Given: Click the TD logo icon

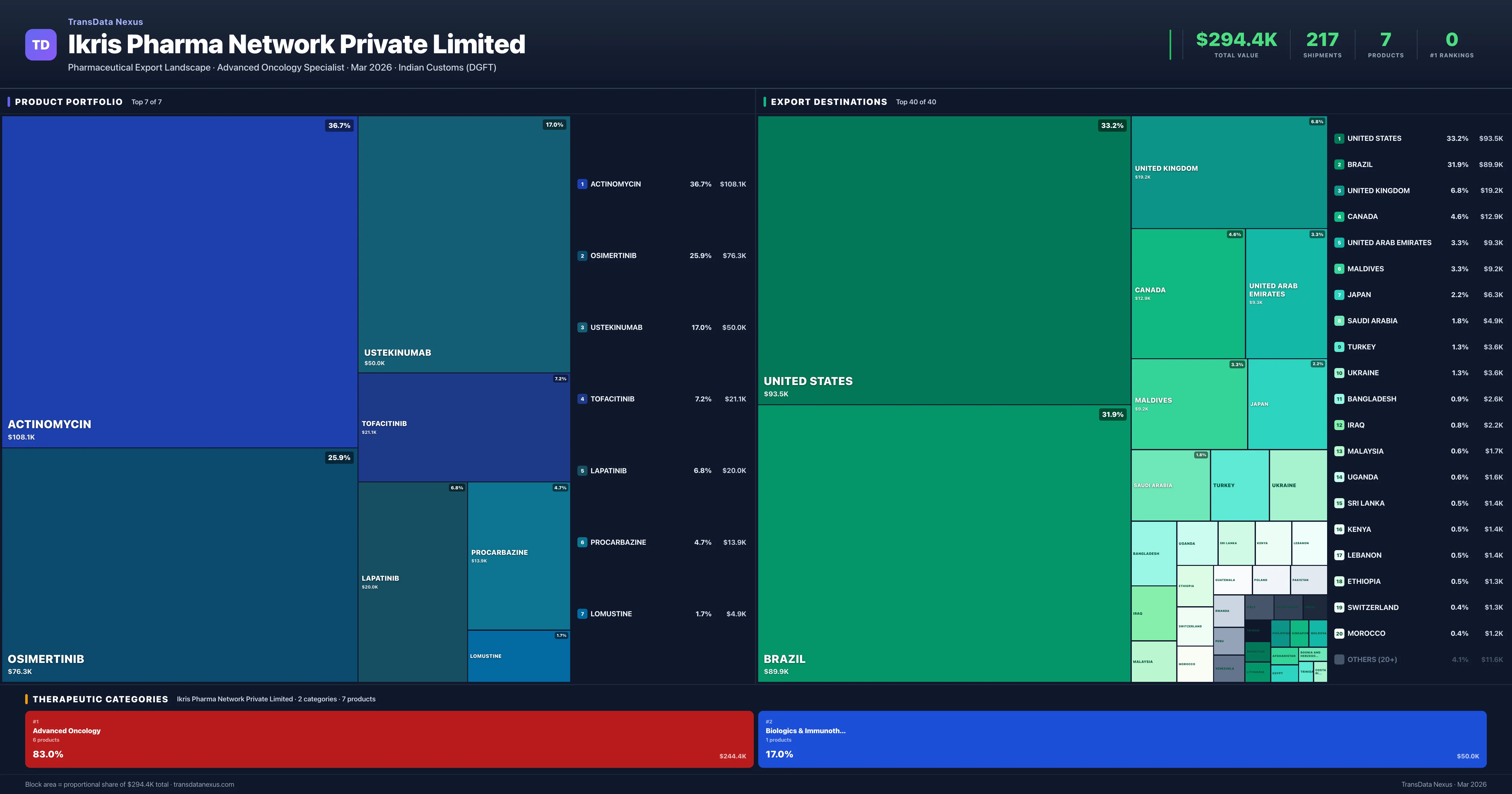Looking at the screenshot, I should (41, 45).
